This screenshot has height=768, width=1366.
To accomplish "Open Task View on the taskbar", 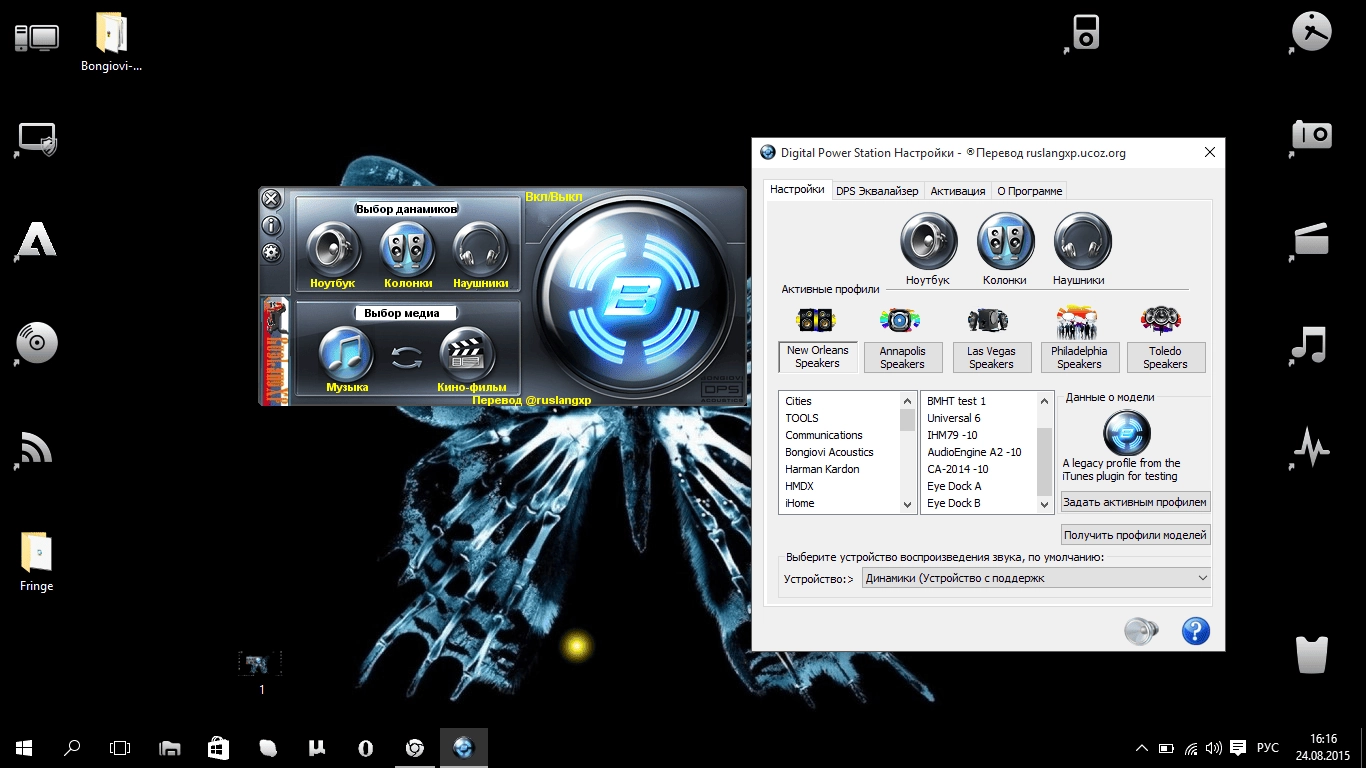I will [120, 747].
